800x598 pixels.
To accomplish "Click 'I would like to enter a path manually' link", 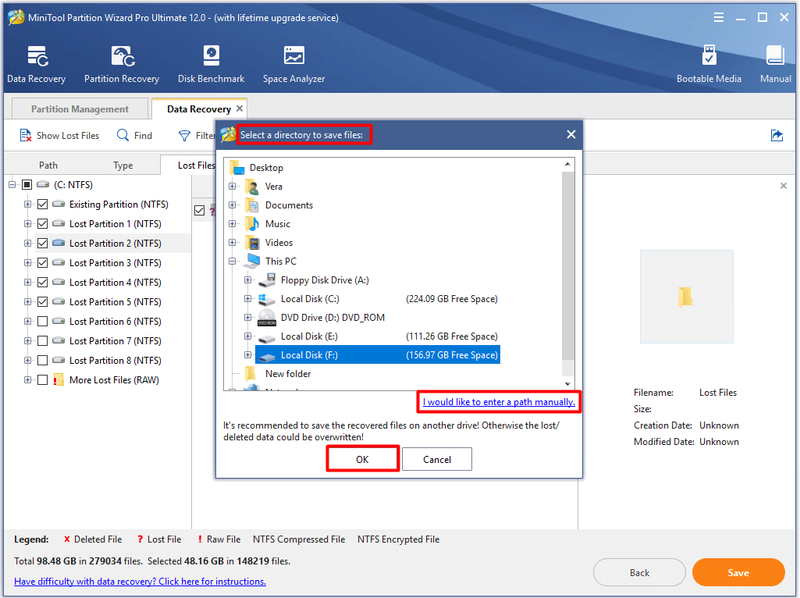I will click(498, 402).
